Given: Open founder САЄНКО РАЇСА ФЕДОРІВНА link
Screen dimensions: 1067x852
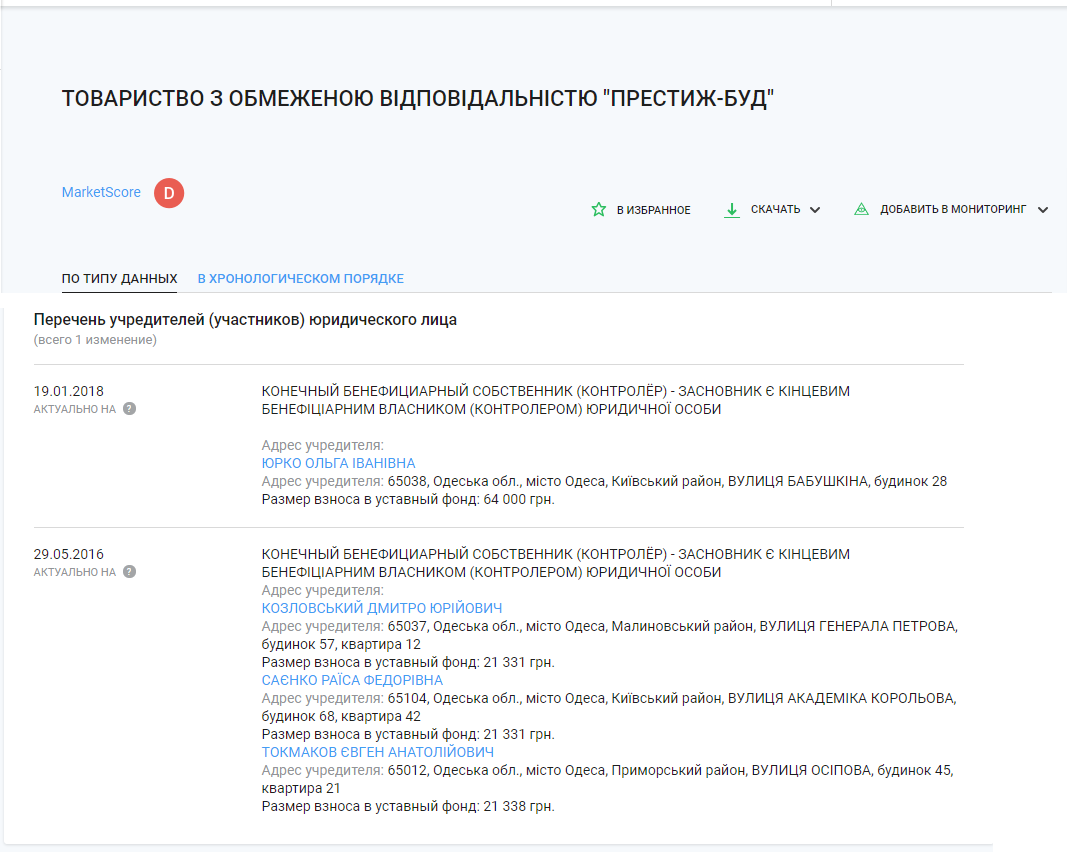Looking at the screenshot, I should click(352, 680).
